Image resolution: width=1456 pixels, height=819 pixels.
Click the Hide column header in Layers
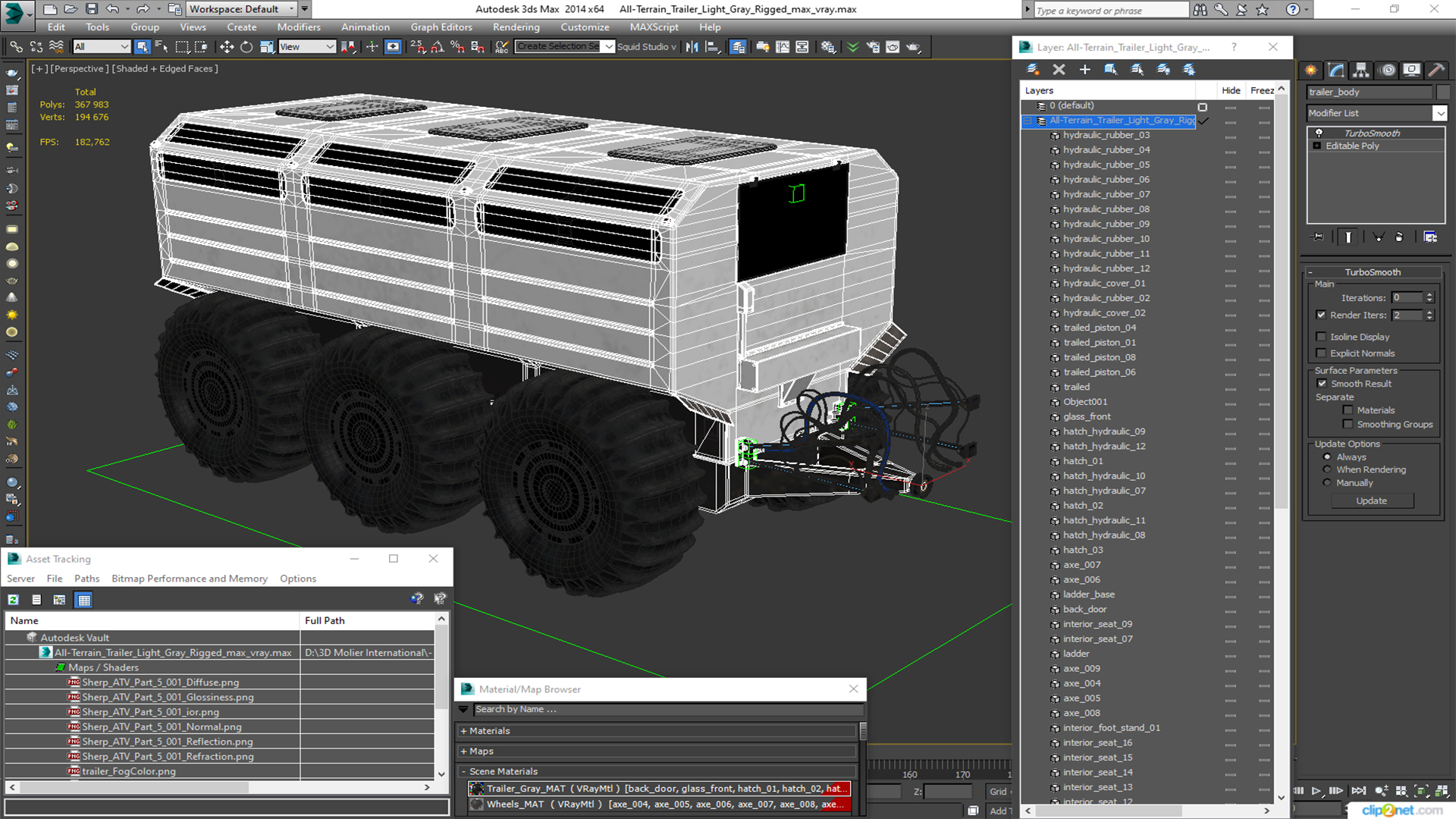point(1231,90)
